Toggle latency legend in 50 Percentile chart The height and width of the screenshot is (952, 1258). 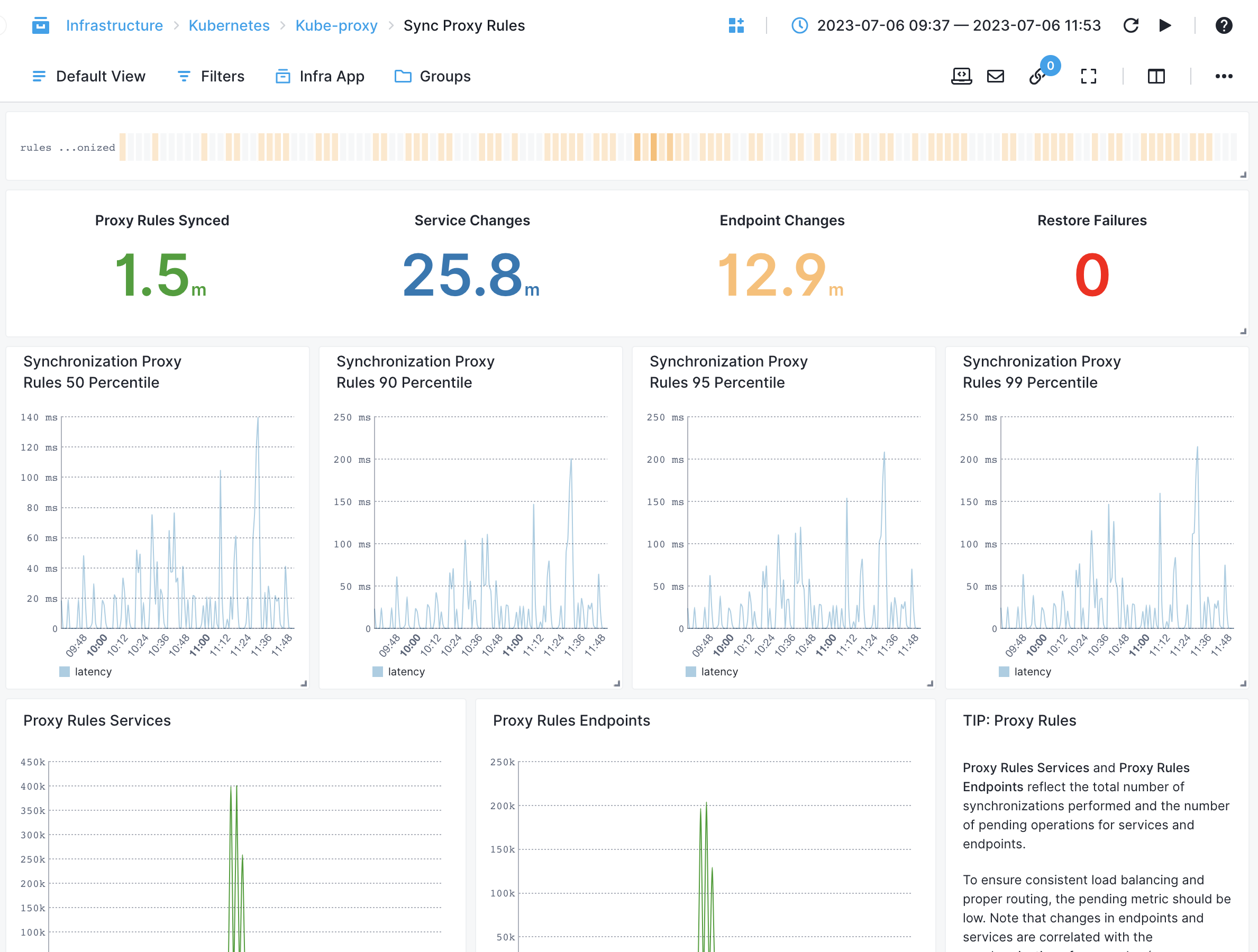click(85, 672)
